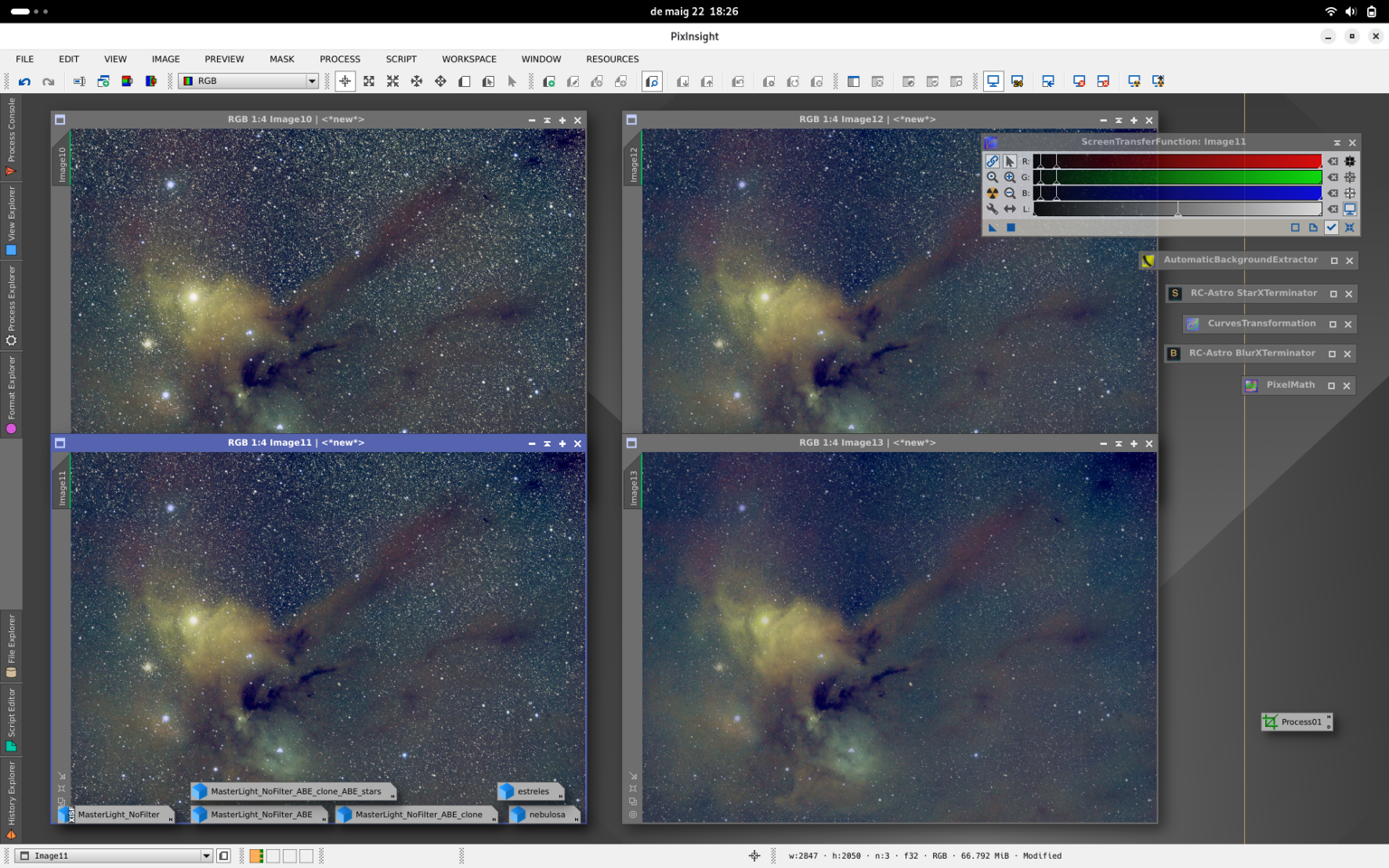Image resolution: width=1389 pixels, height=868 pixels.
Task: Select the Zoom to Fit toolbar icon
Action: tap(369, 81)
